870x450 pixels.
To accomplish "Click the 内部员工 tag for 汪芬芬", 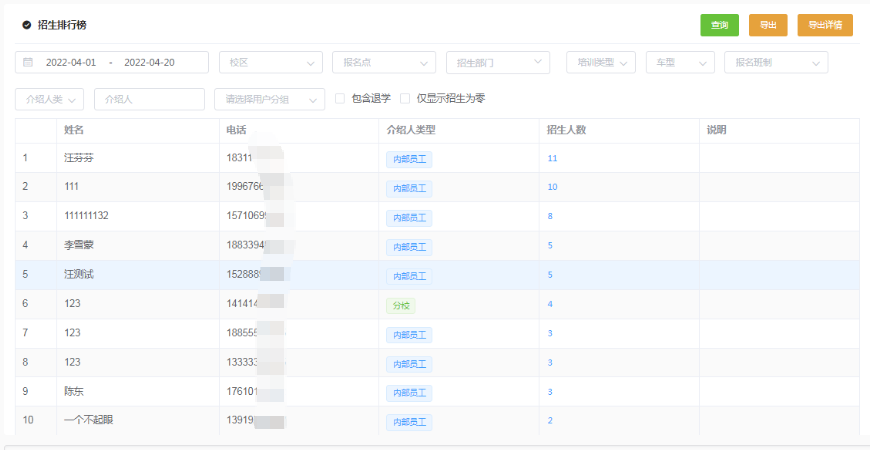I will pyautogui.click(x=409, y=160).
